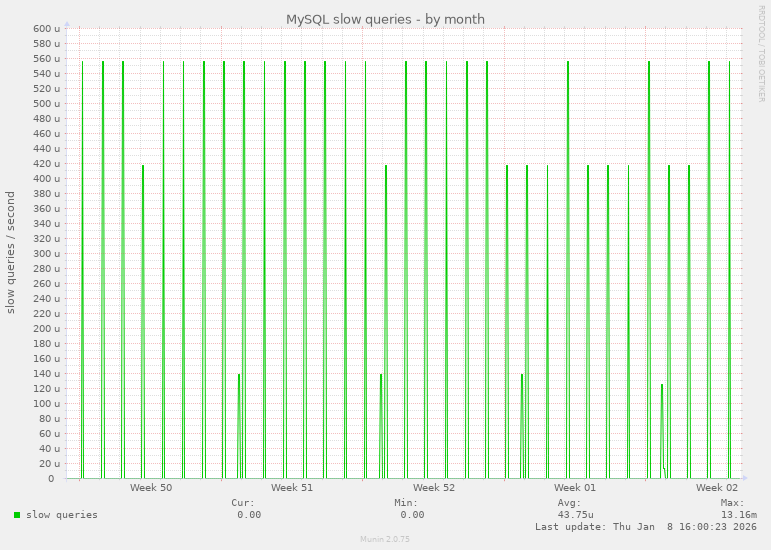This screenshot has height=550, width=771.
Task: Select the '180 u' y-axis label
Action: pos(47,344)
